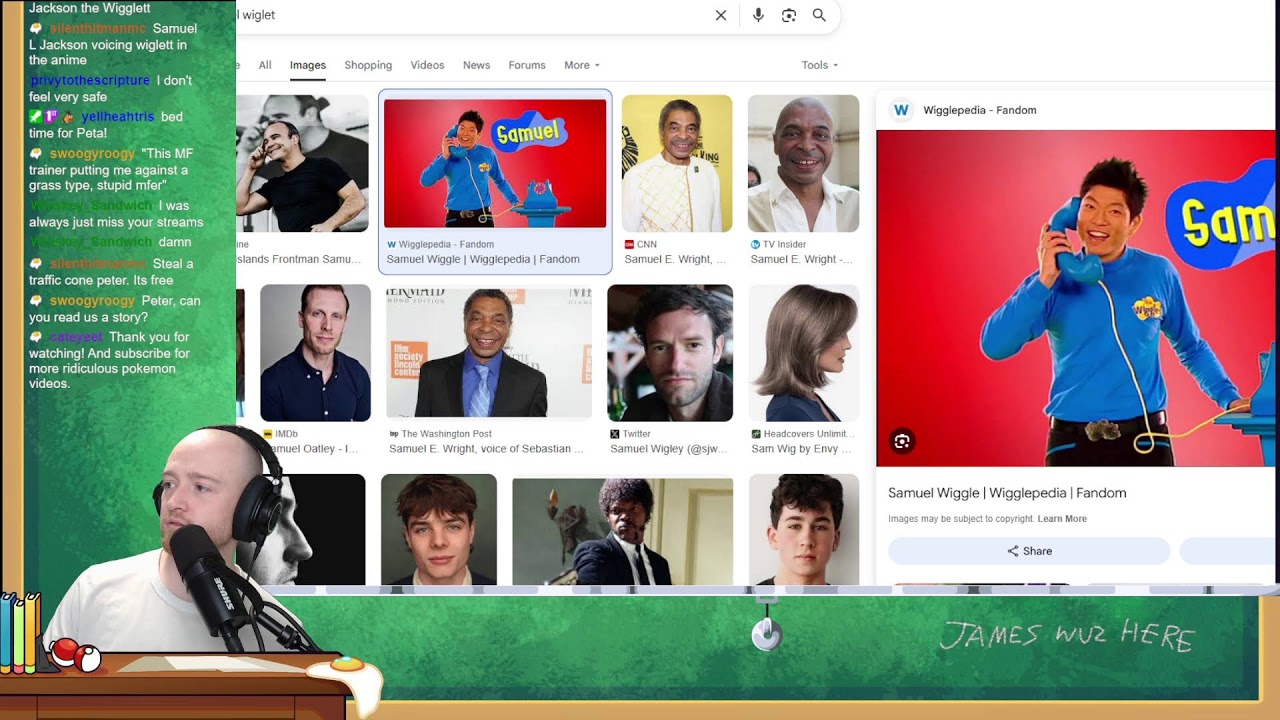Click the Washington Post favicon

(394, 434)
